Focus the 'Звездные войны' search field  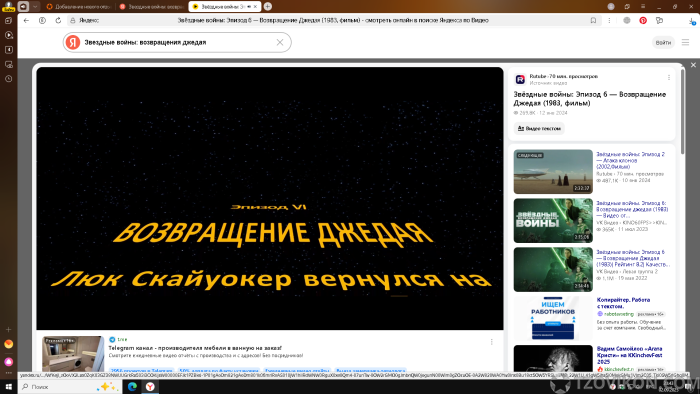[x=176, y=42]
